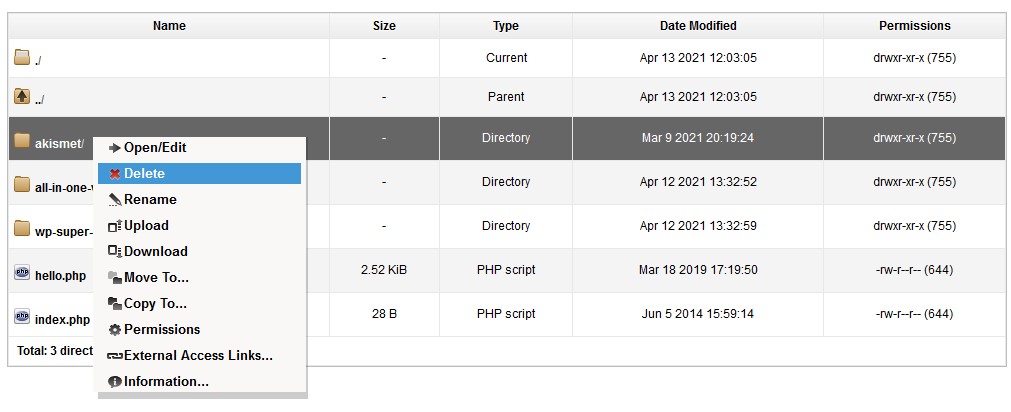Click the Open/Edit arrow icon
Image resolution: width=1011 pixels, height=412 pixels.
tap(115, 148)
